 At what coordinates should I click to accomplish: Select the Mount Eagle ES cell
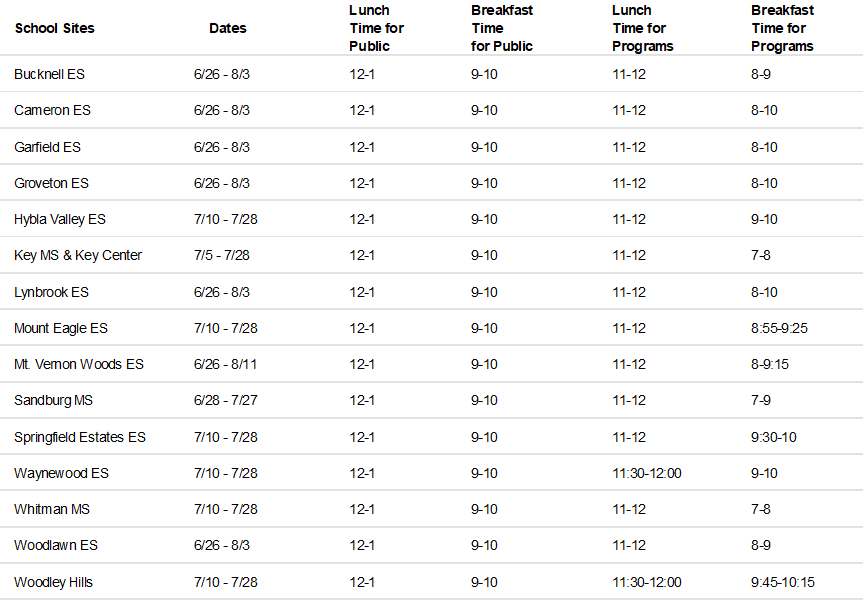point(61,328)
